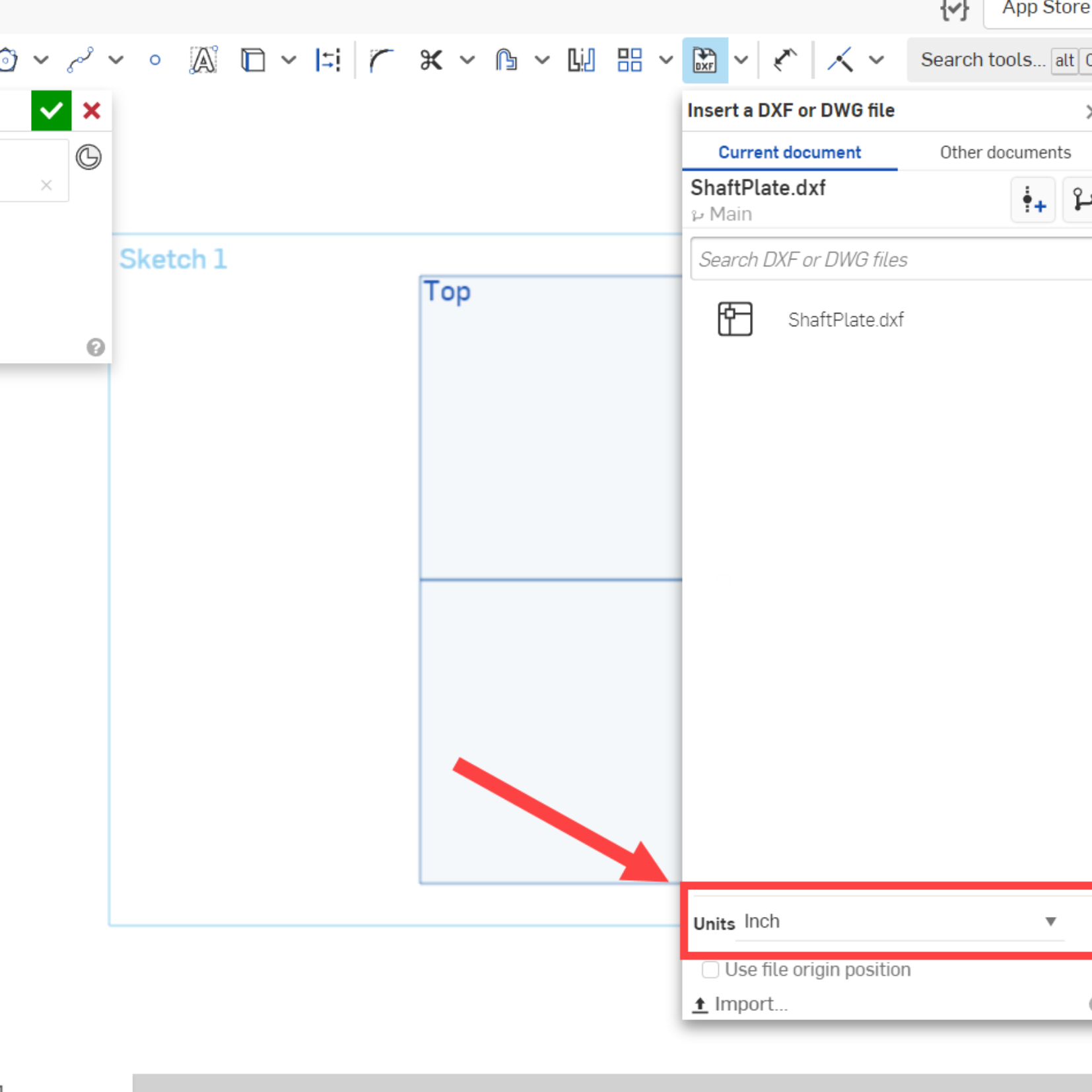Viewport: 1092px width, 1092px height.
Task: Expand the constraints dropdown arrow
Action: click(876, 60)
